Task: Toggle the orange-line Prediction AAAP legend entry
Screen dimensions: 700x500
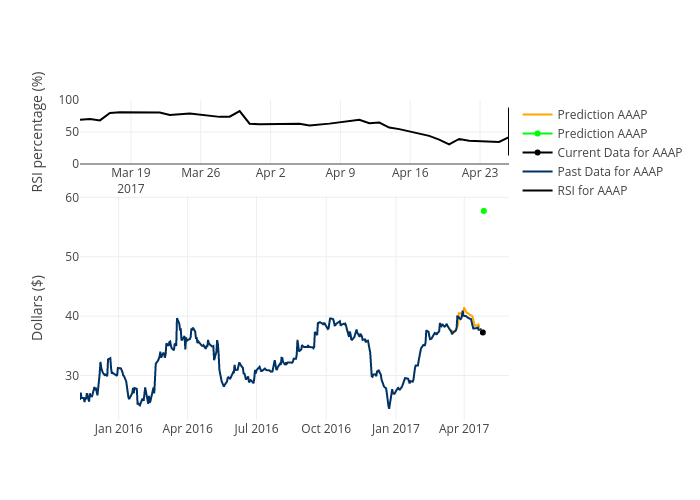Action: tap(601, 114)
